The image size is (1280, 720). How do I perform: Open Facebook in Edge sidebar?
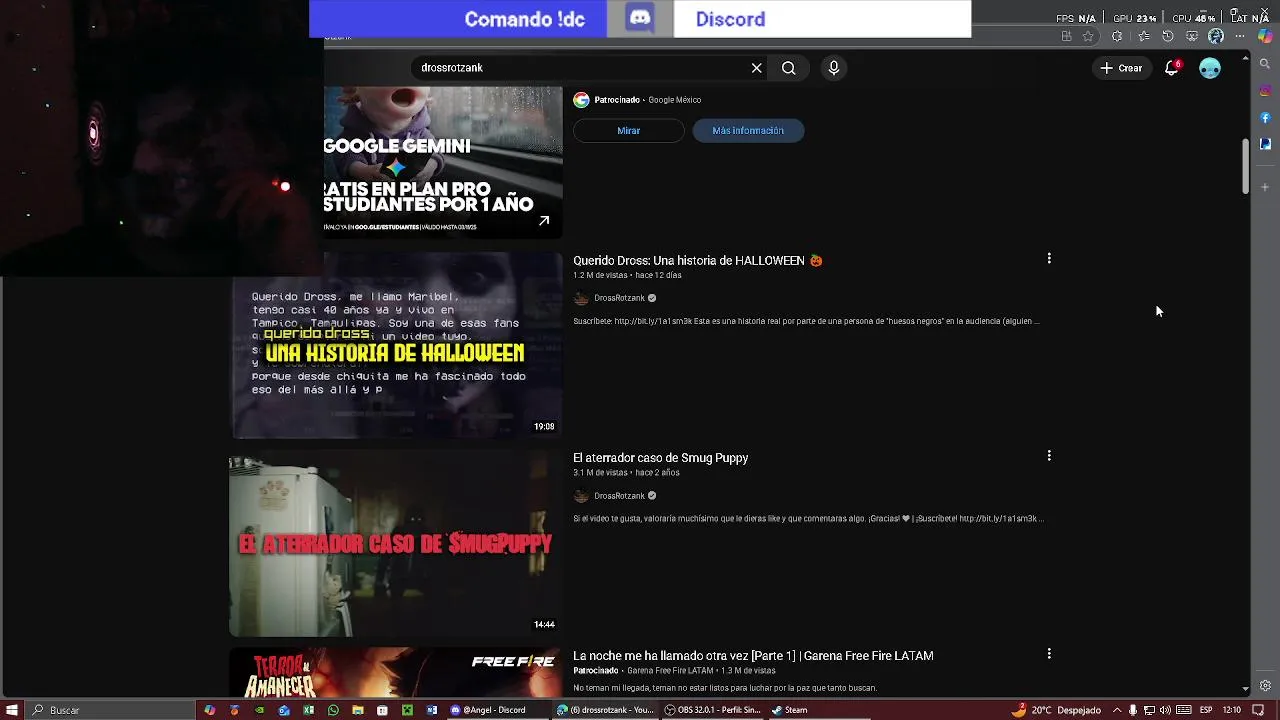click(x=1265, y=118)
